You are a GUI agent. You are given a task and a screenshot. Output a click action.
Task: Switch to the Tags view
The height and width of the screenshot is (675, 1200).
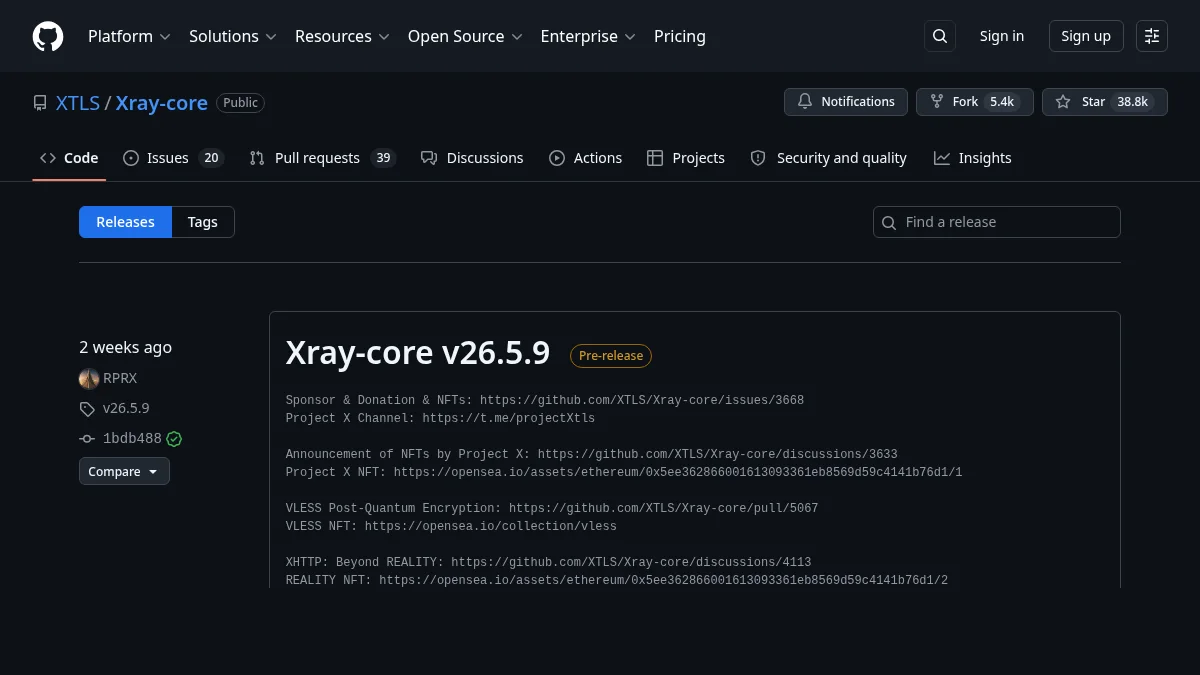click(203, 222)
